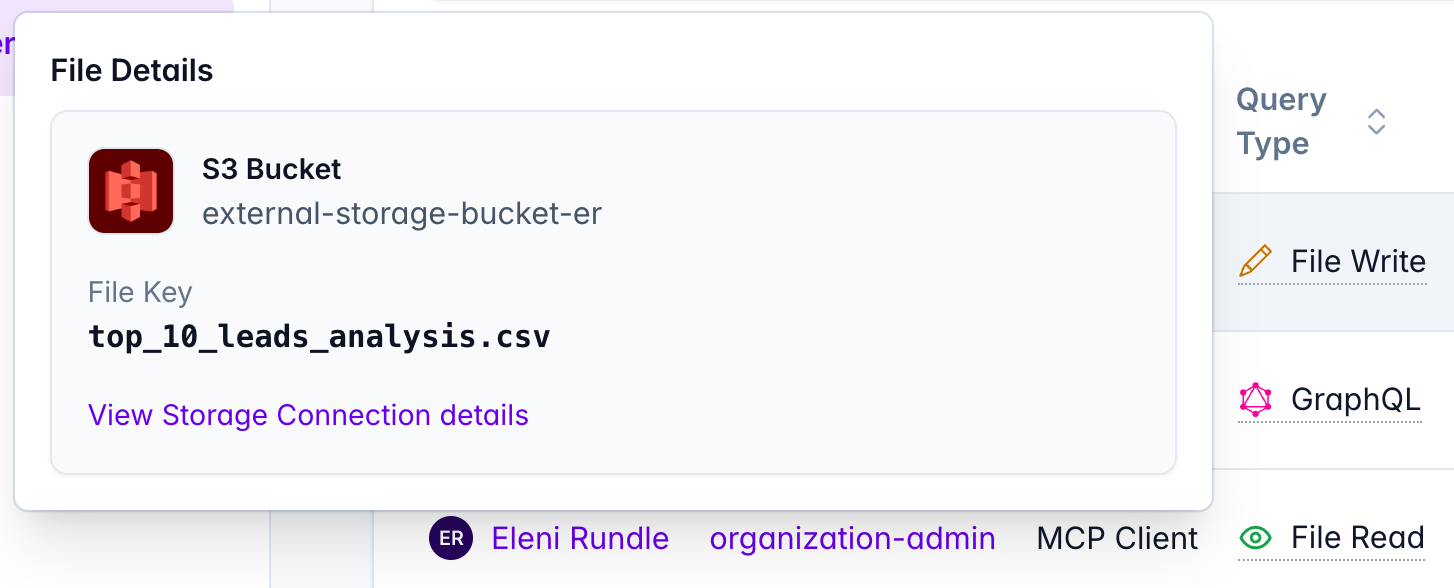
Task: Click the File Write query type label
Action: [1358, 262]
